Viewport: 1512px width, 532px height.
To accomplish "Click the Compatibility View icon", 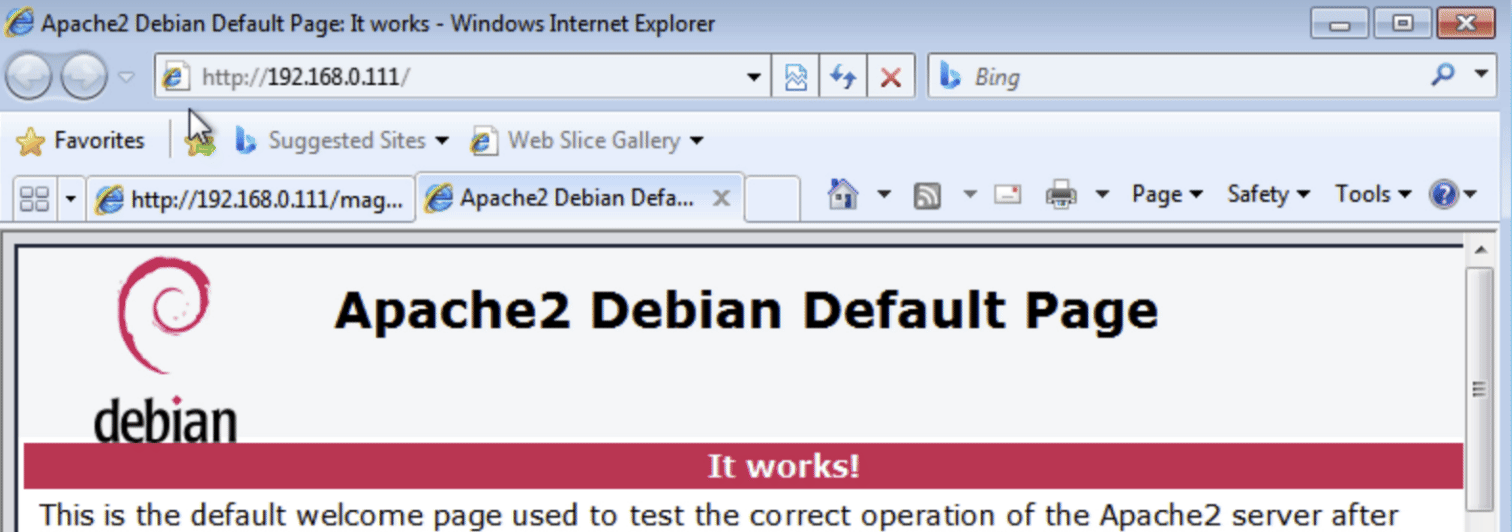I will pyautogui.click(x=796, y=77).
